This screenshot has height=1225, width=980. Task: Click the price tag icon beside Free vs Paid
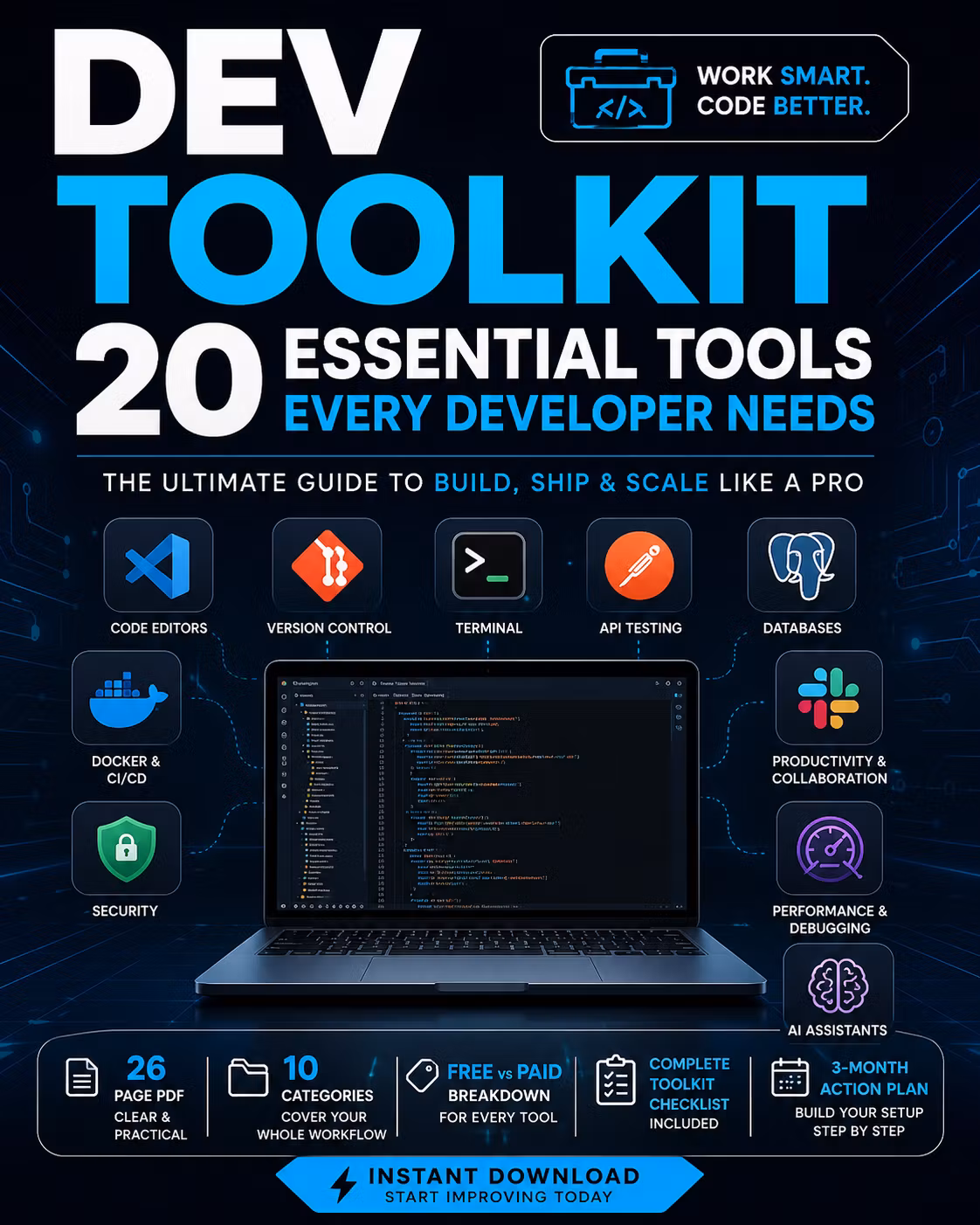[423, 1076]
